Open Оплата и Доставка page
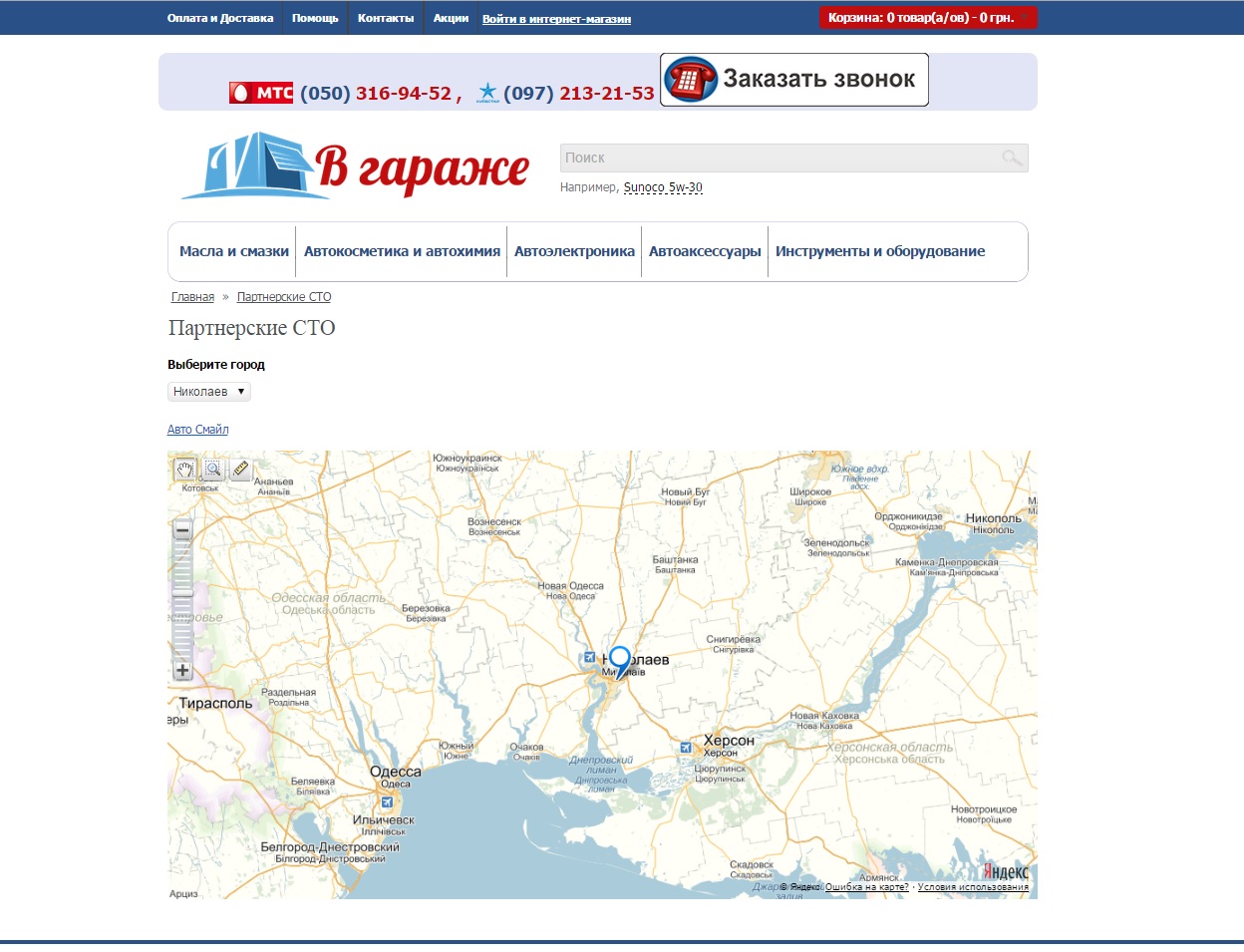The width and height of the screenshot is (1244, 952). [x=220, y=18]
